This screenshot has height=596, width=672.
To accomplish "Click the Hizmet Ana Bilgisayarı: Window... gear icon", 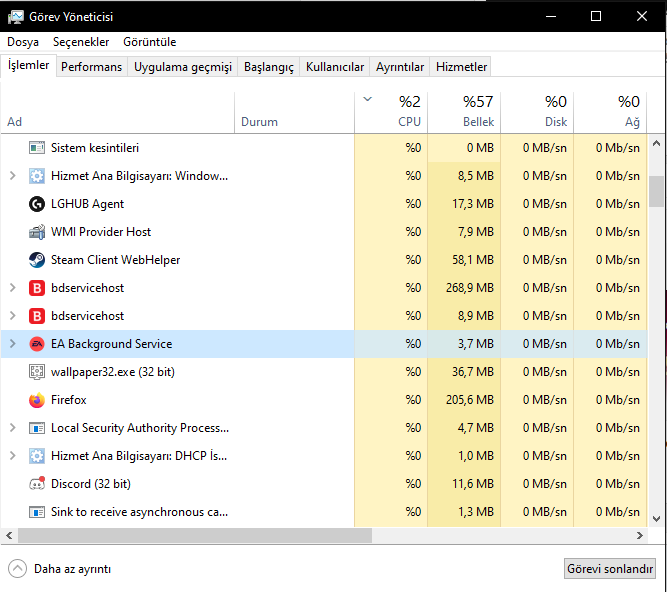I will (37, 176).
